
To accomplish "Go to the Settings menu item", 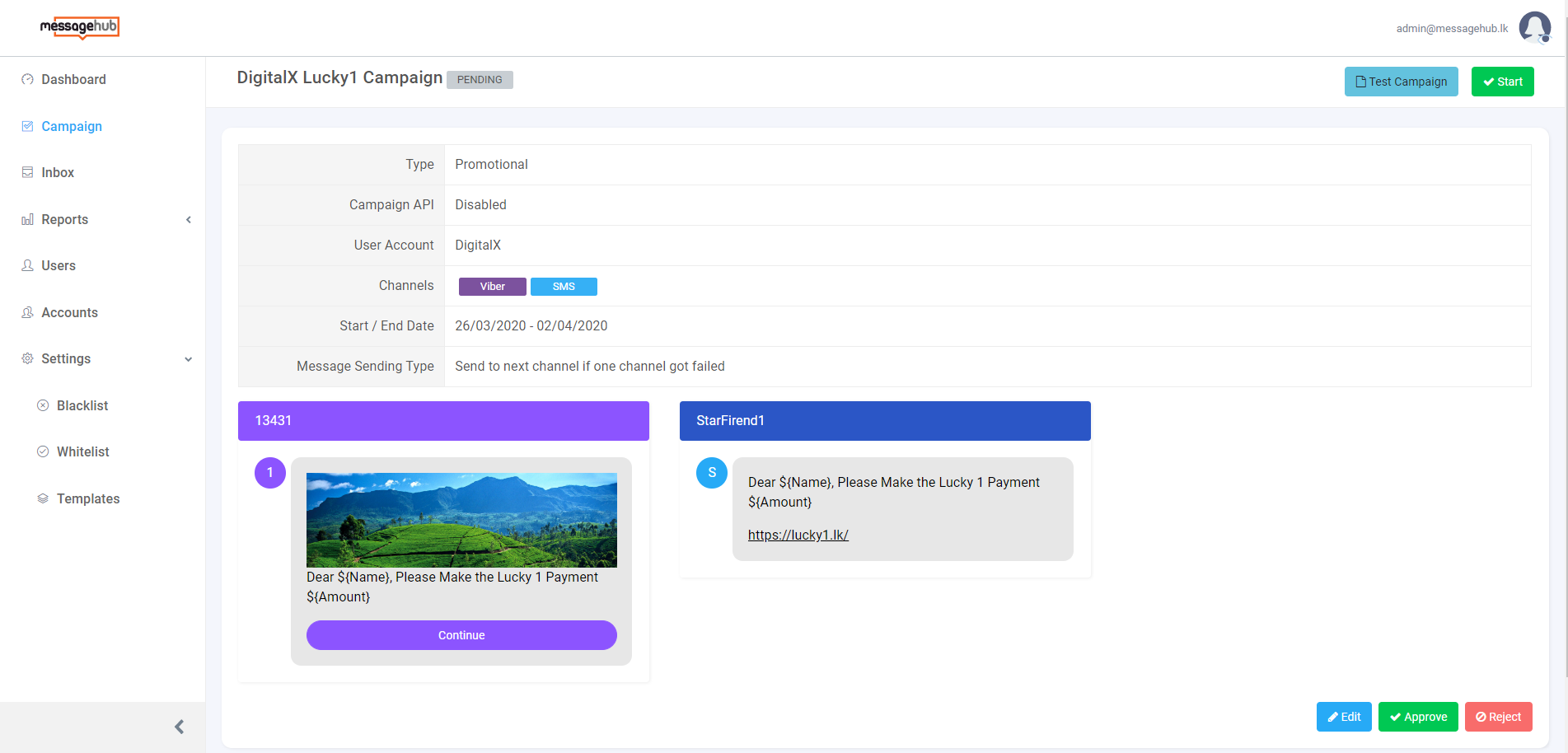I will 66,359.
